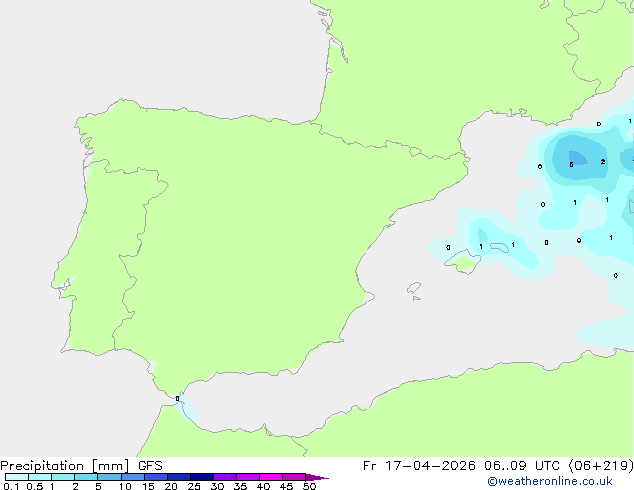Click the 'Precipitation [mm] GFS' title text
Viewport: 634px width, 490px height.
click(x=81, y=466)
